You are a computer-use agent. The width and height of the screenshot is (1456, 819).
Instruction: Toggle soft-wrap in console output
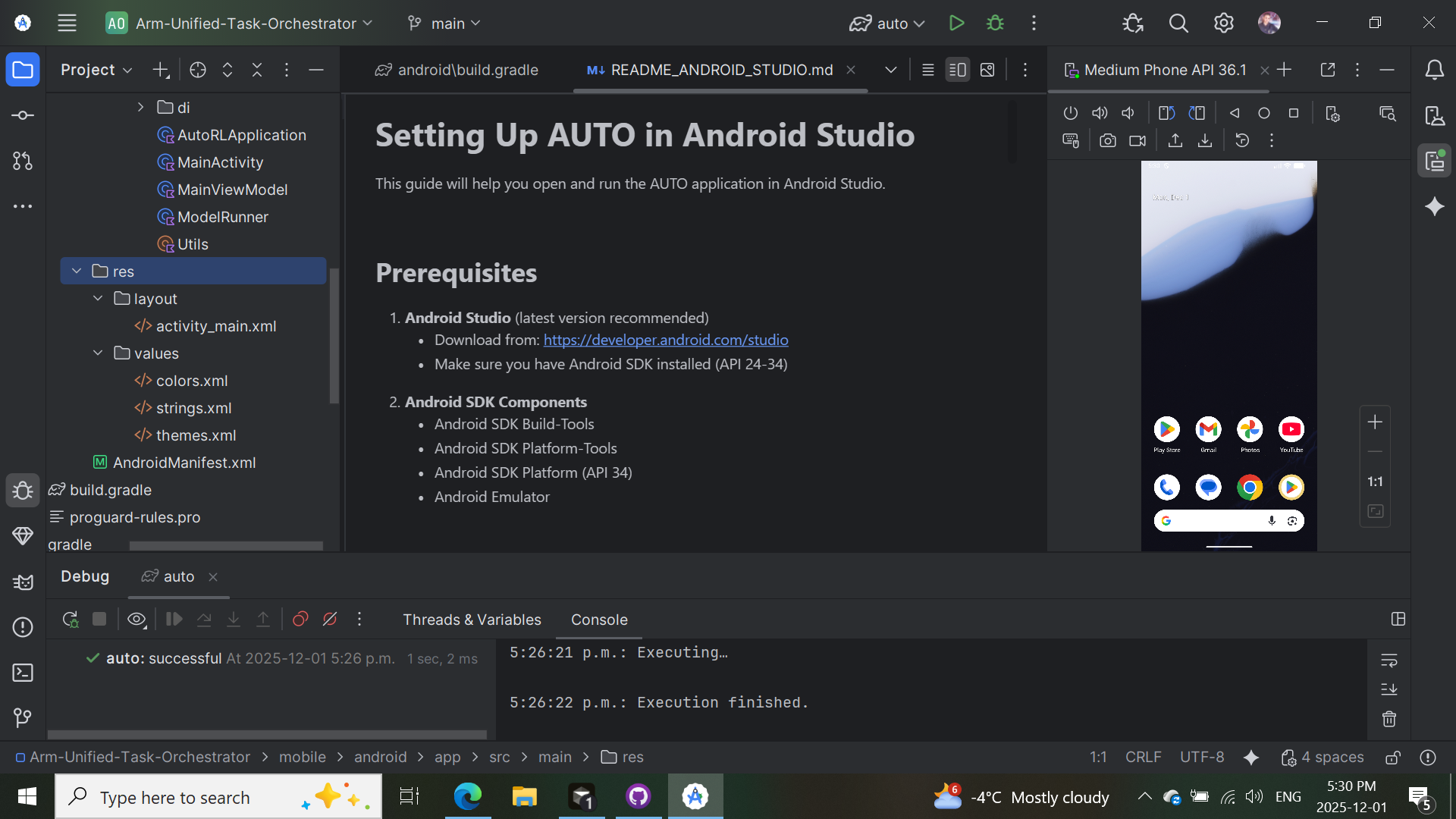point(1389,660)
